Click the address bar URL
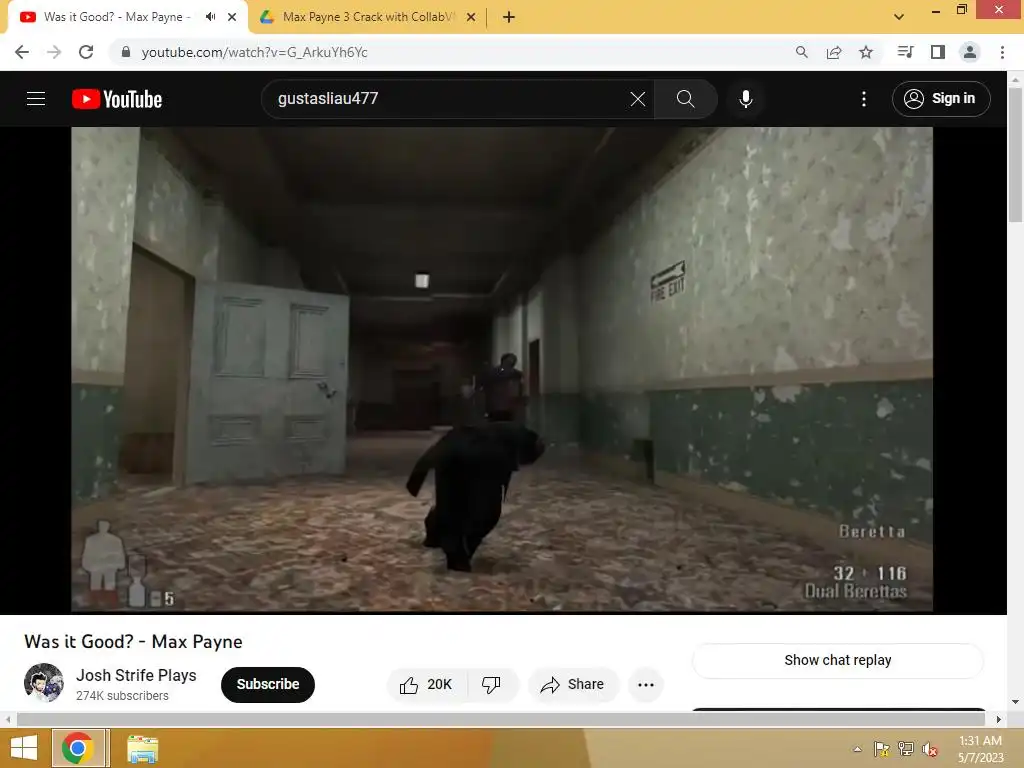1024x768 pixels. pos(255,52)
